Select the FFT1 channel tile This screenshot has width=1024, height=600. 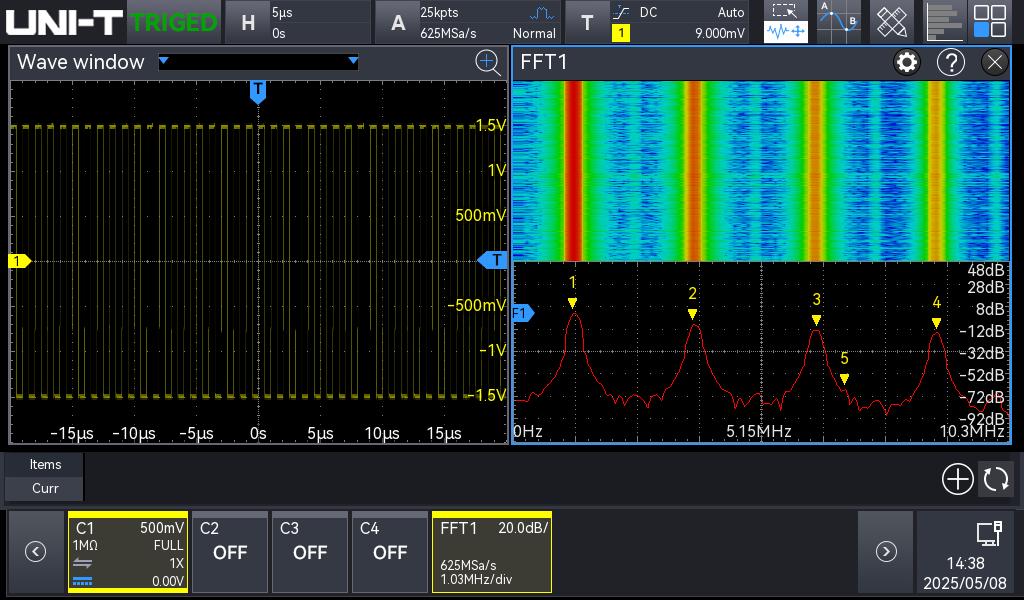[x=491, y=552]
